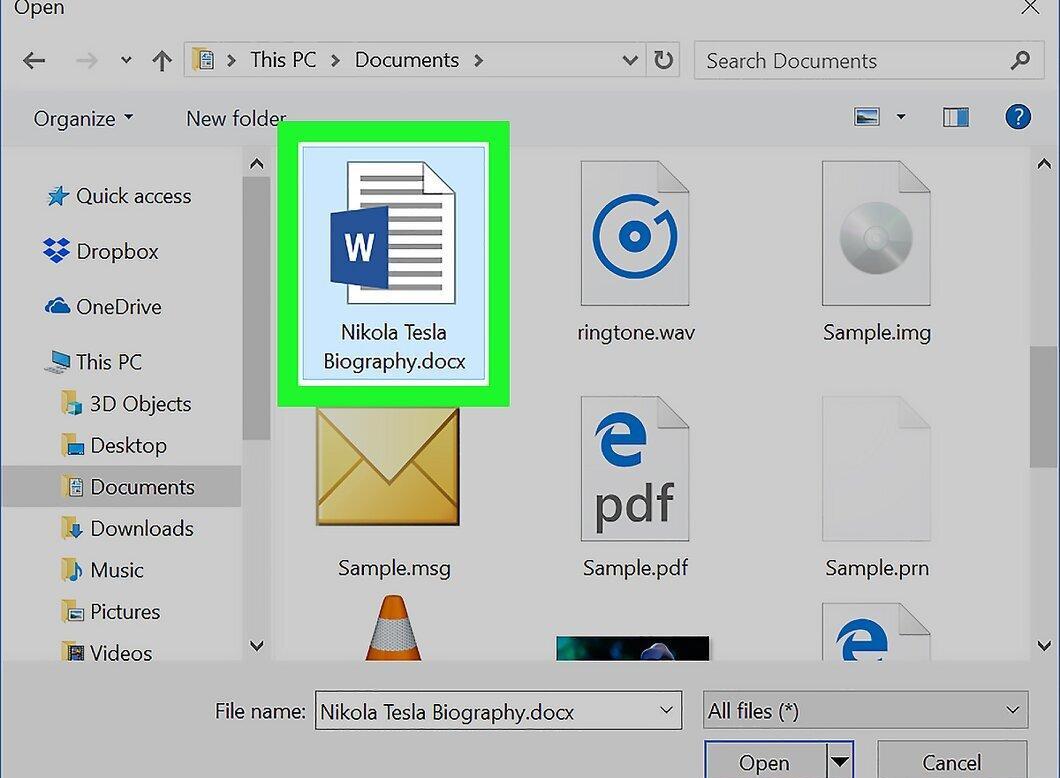Click the This PC computer icon
Viewport: 1060px width, 778px height.
click(58, 362)
